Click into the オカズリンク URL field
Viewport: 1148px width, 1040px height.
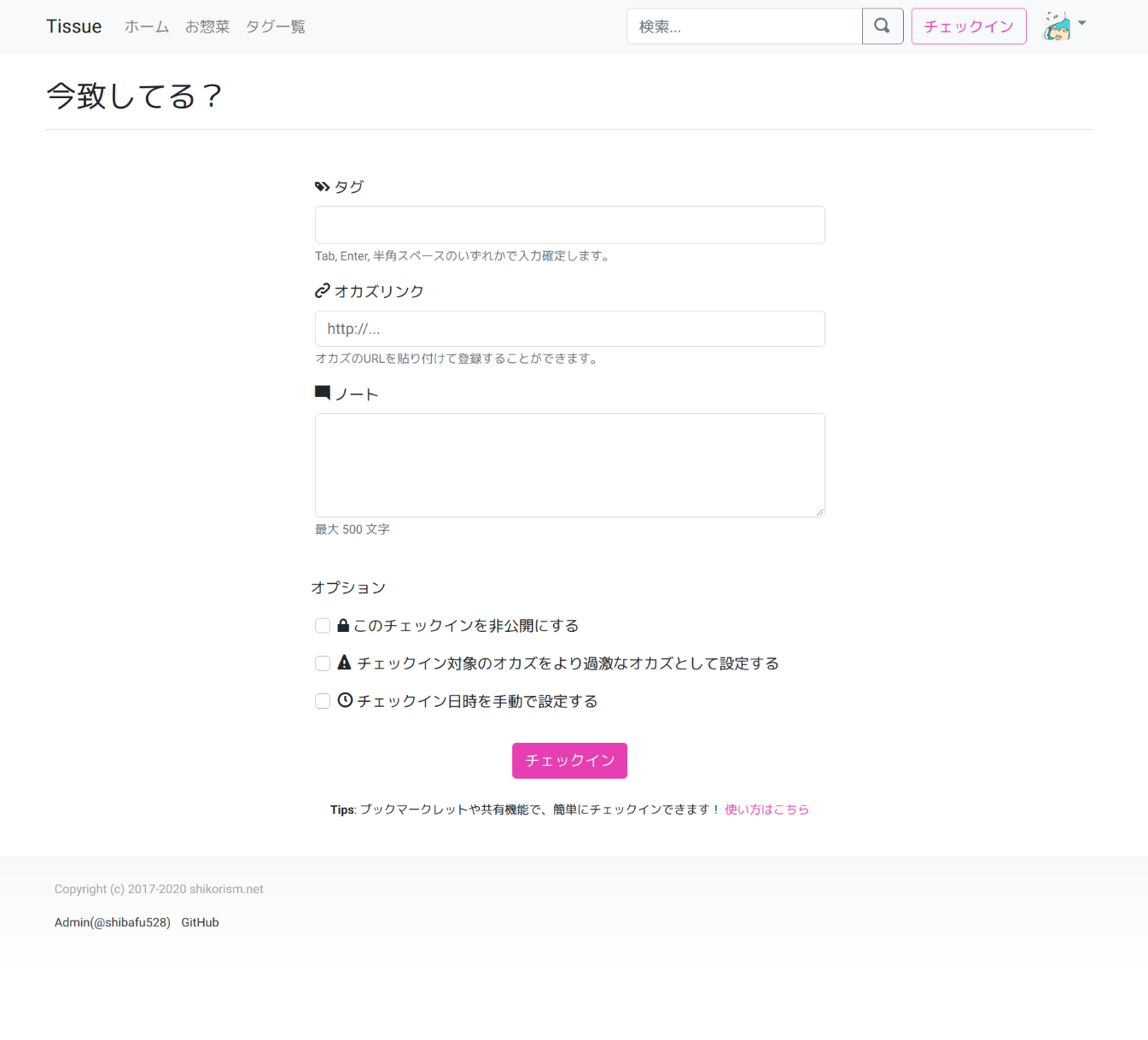(x=569, y=329)
